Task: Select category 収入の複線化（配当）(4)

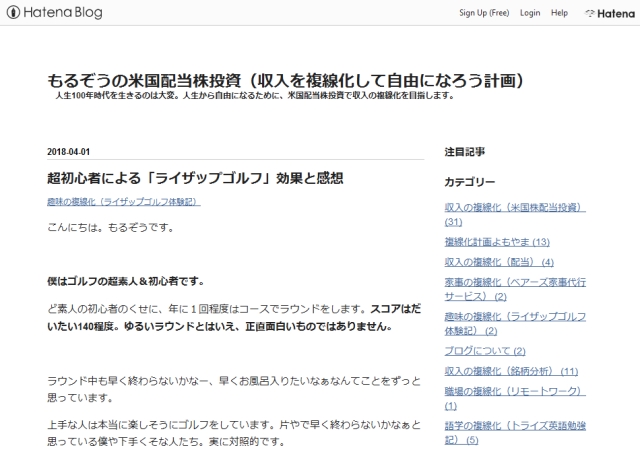Action: [499, 262]
